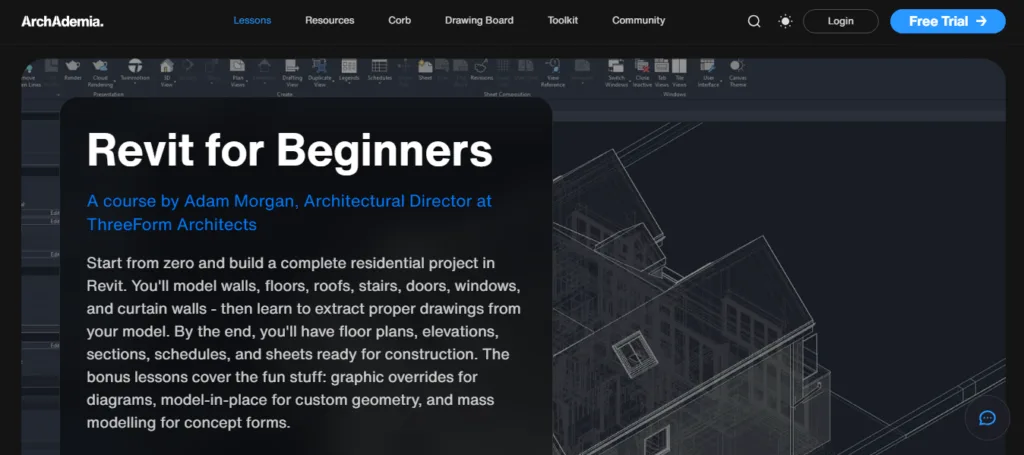The image size is (1024, 455).
Task: Launch Twinmotion from the Revit ribbon
Action: [135, 70]
